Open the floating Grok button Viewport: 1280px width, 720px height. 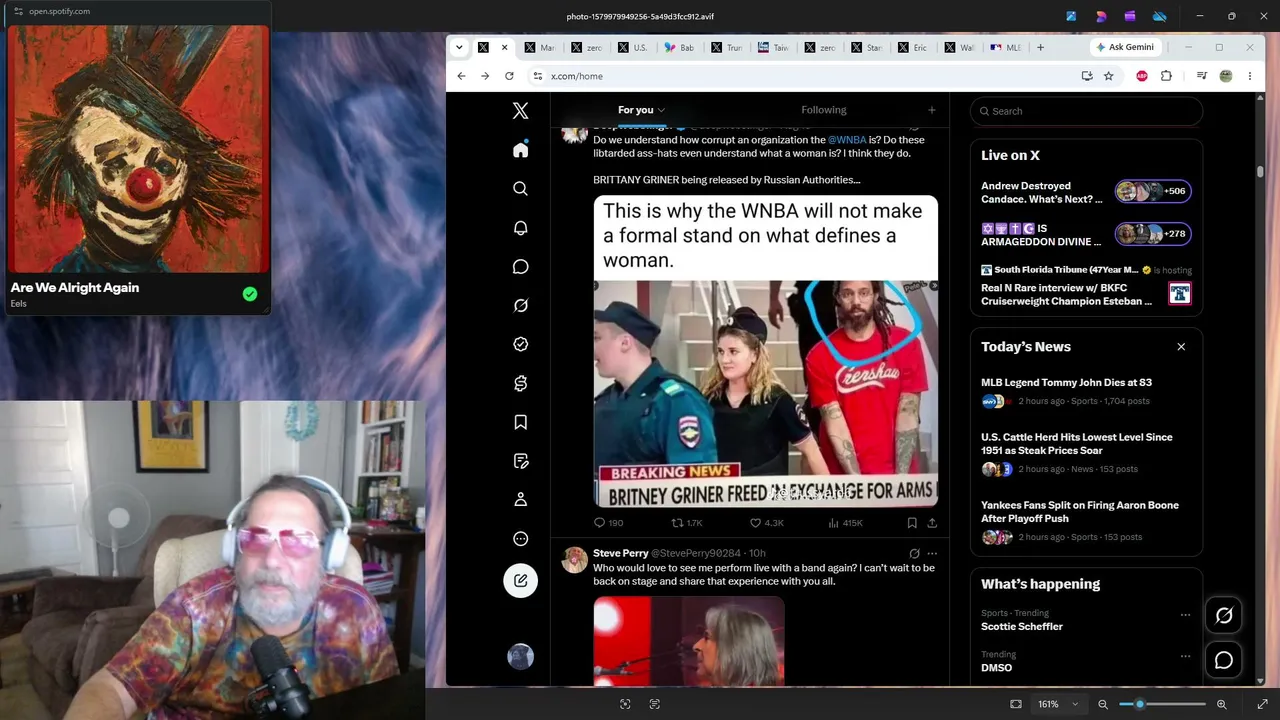1224,616
